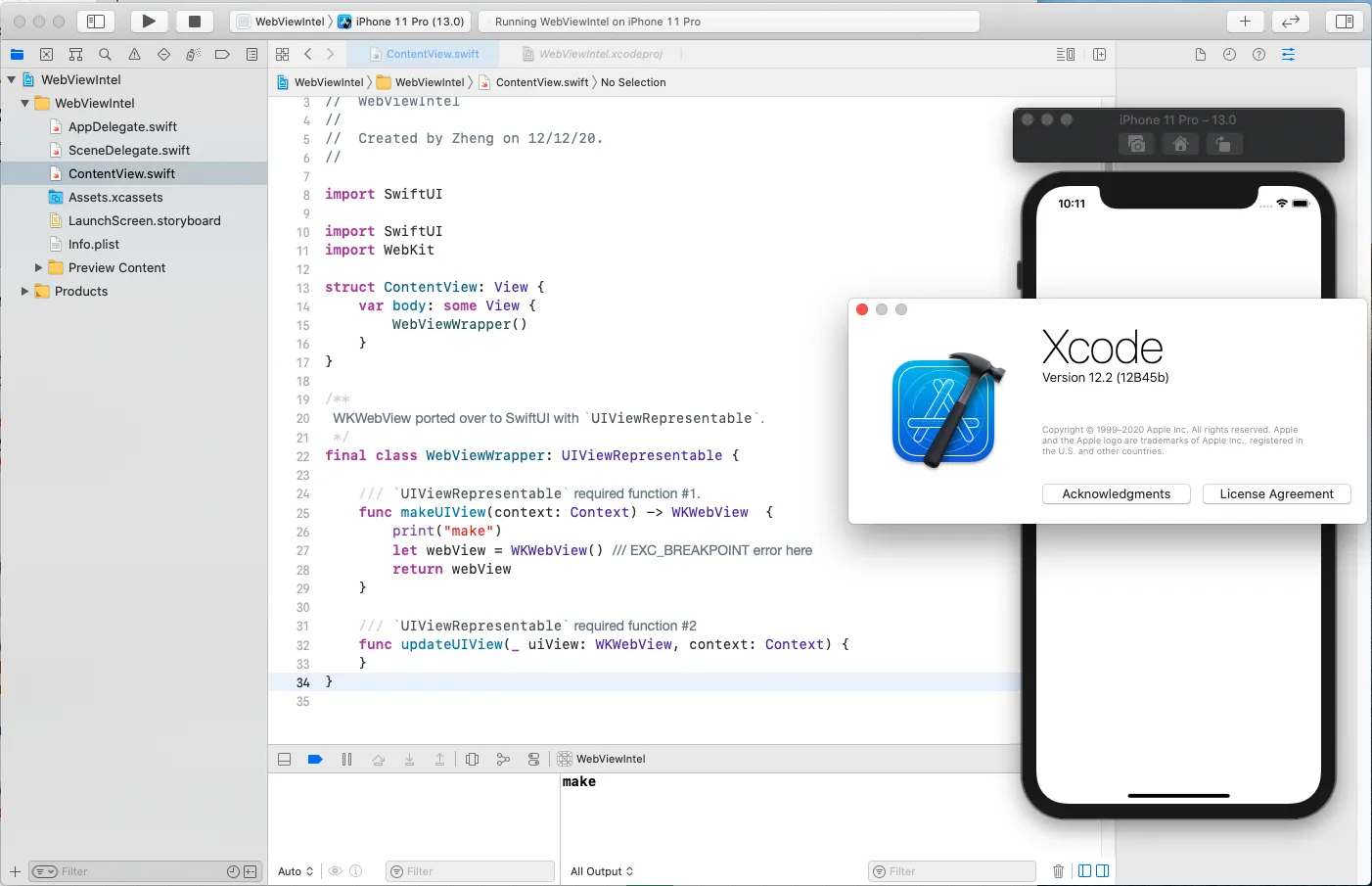Hide the debug area
Viewport: 1372px width, 886px height.
(x=284, y=759)
